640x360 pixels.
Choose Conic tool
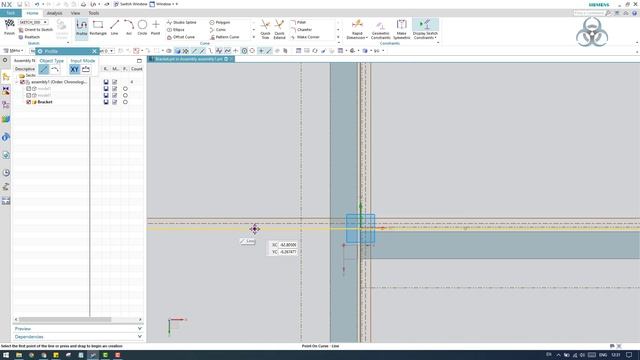pyautogui.click(x=218, y=30)
